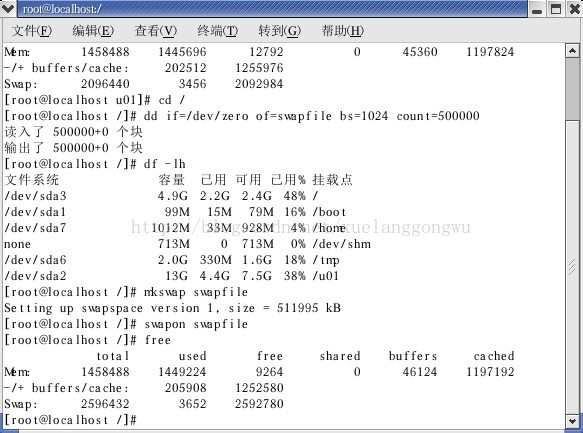Click the Mem free value 9264
Image resolution: width=583 pixels, height=433 pixels.
pos(270,372)
